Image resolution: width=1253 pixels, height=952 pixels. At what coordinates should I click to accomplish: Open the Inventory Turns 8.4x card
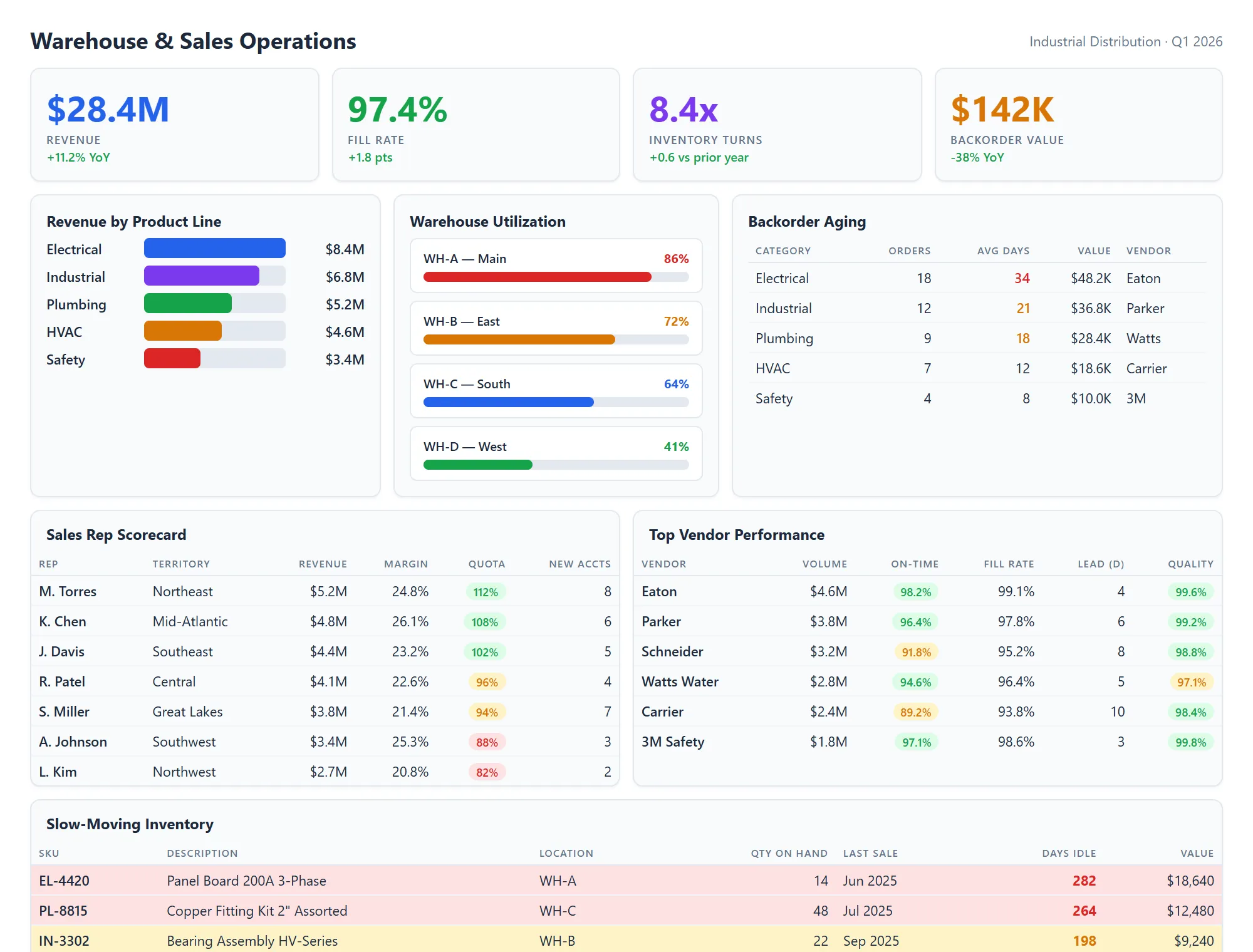777,124
